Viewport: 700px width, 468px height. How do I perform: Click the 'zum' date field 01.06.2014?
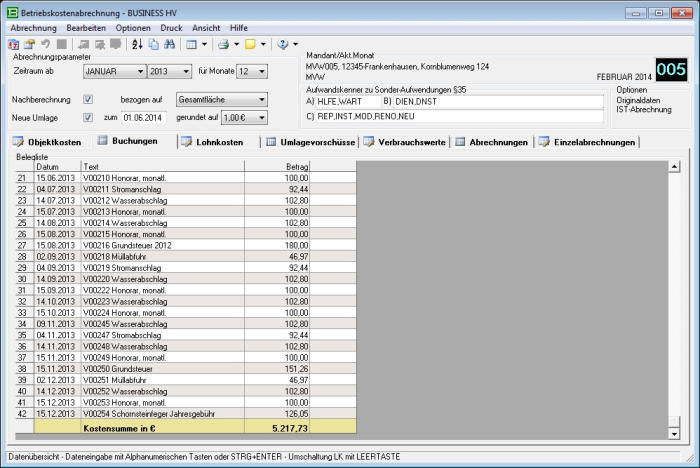(143, 118)
